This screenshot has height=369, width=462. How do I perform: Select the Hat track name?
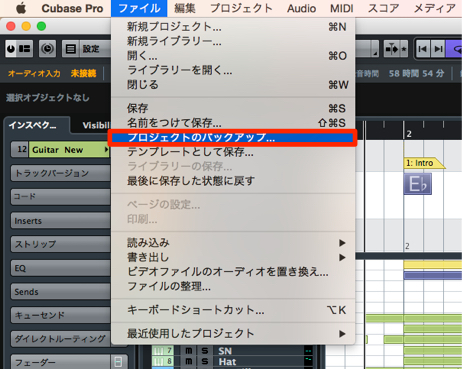227,362
